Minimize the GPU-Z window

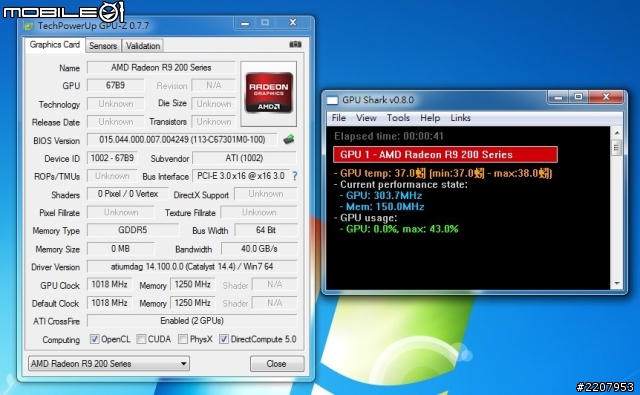tap(245, 23)
